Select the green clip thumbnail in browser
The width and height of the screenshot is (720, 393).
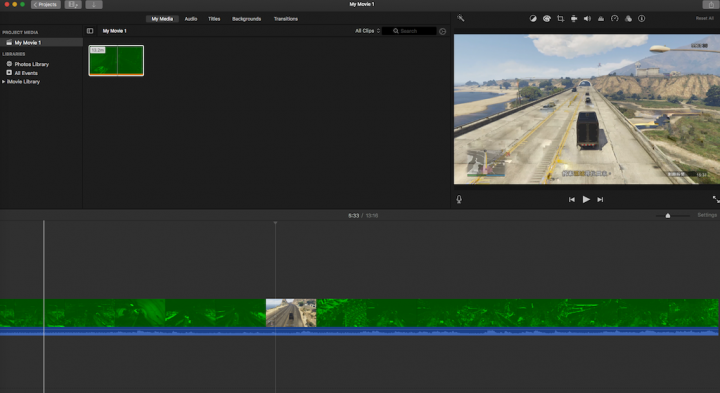[116, 60]
